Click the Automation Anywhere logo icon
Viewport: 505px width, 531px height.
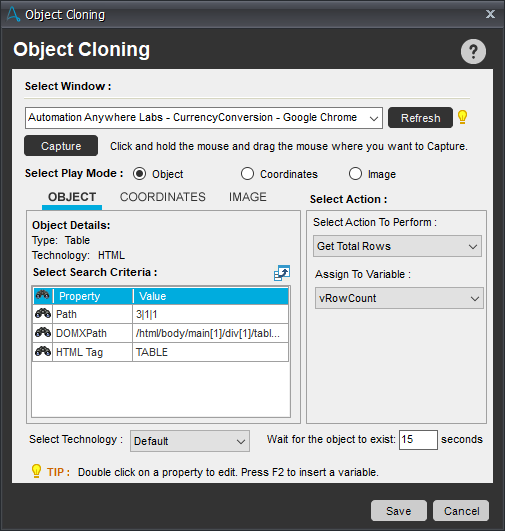pos(13,14)
